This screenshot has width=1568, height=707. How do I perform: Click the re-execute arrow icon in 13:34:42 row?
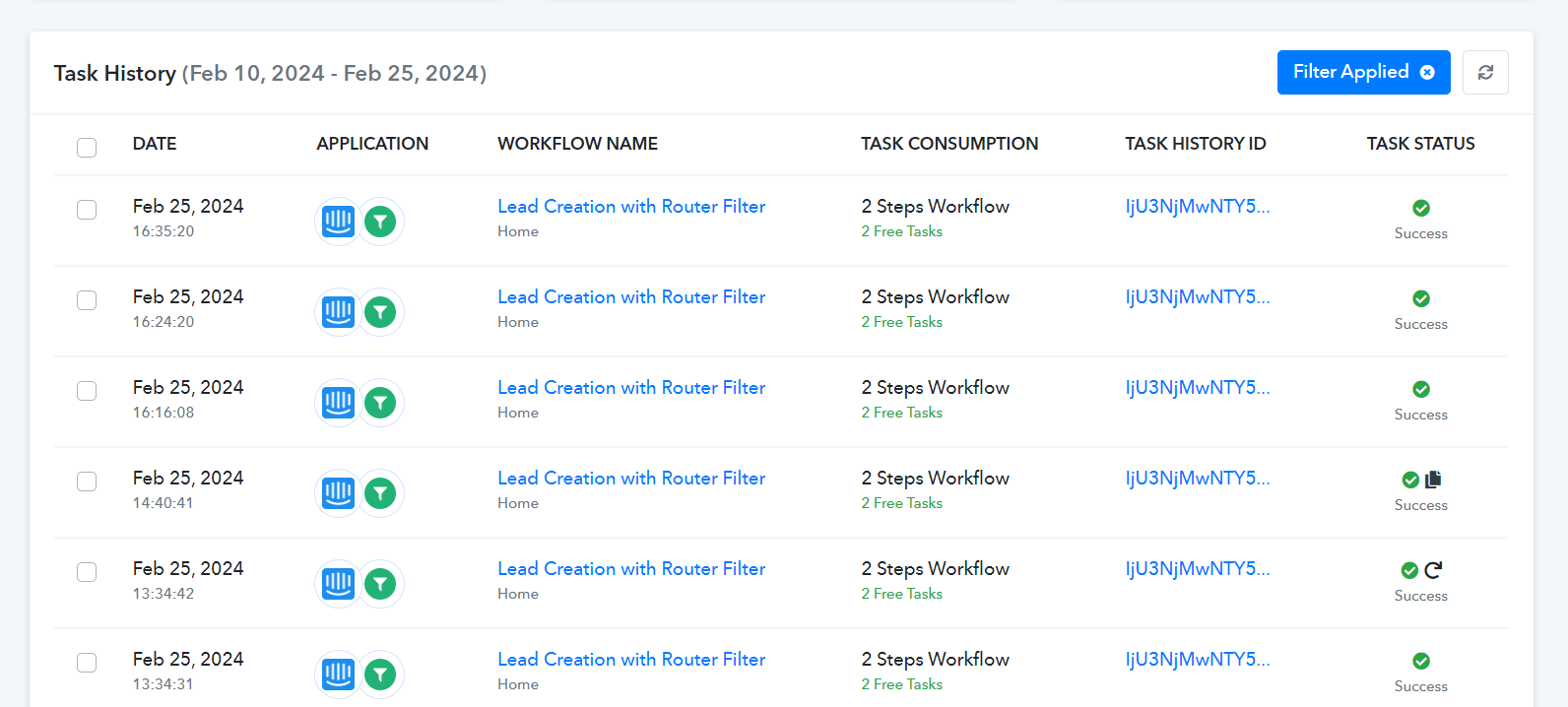tap(1433, 570)
